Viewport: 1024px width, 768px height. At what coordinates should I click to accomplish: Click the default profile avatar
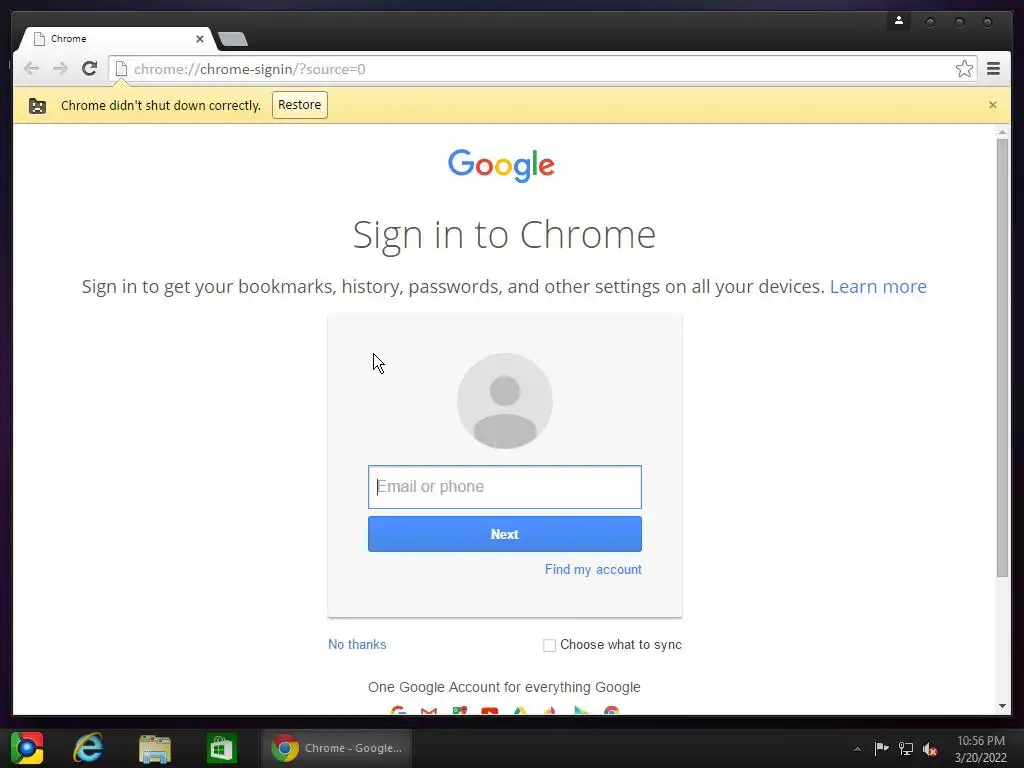pos(505,401)
